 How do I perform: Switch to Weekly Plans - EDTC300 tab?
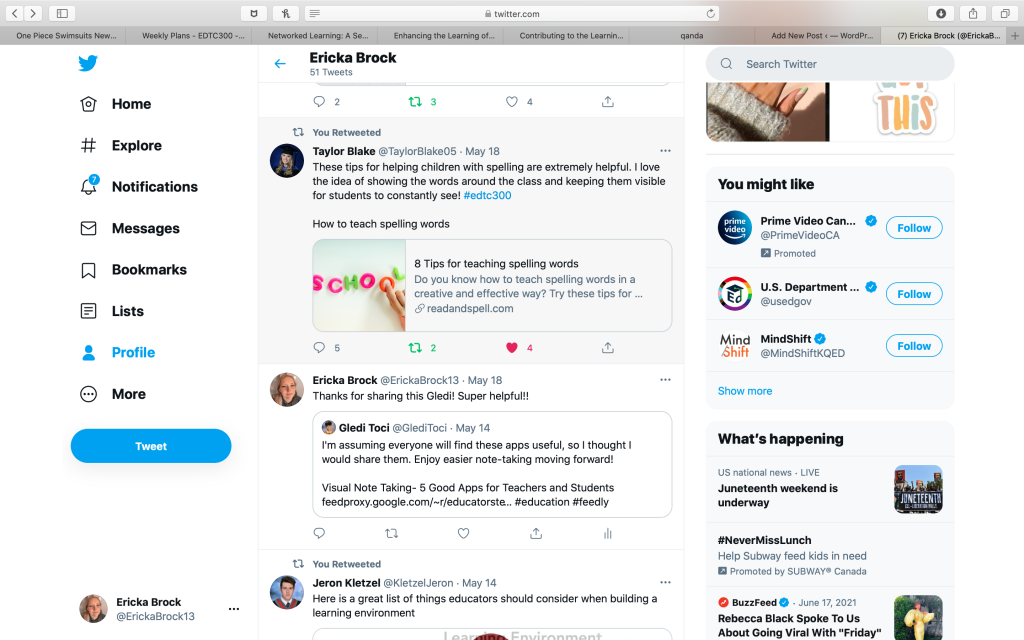point(193,35)
